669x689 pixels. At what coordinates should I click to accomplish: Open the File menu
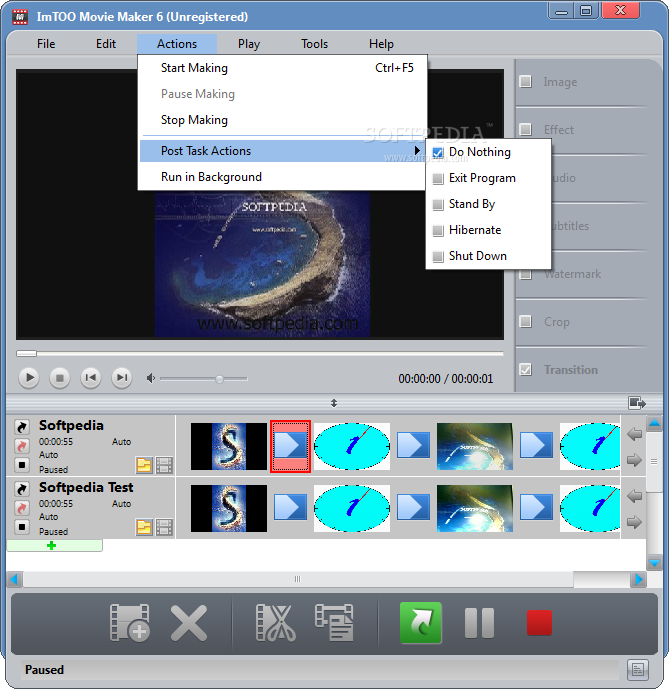click(46, 44)
